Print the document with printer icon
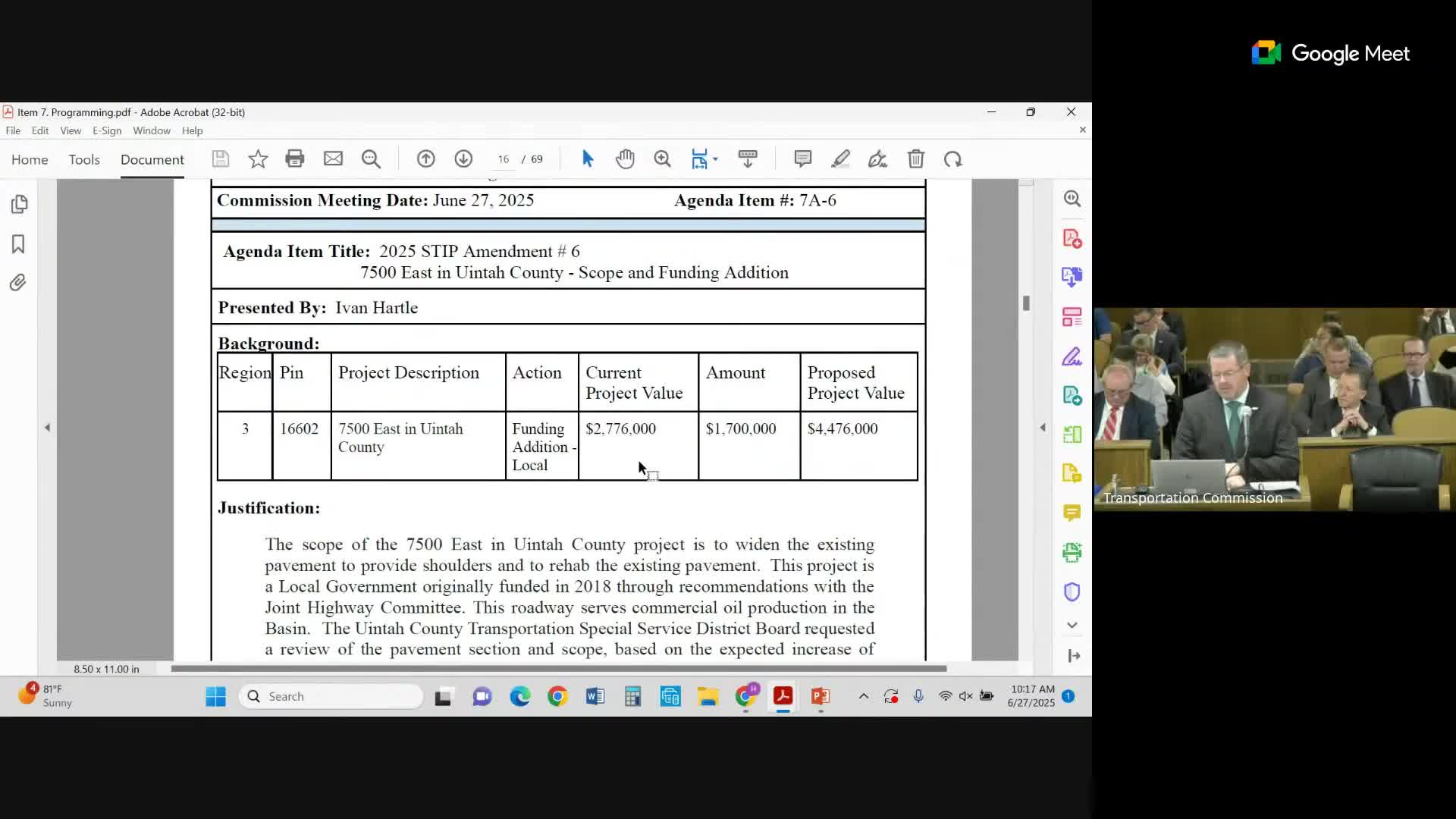Screen dimensions: 1456x819 [x=295, y=159]
